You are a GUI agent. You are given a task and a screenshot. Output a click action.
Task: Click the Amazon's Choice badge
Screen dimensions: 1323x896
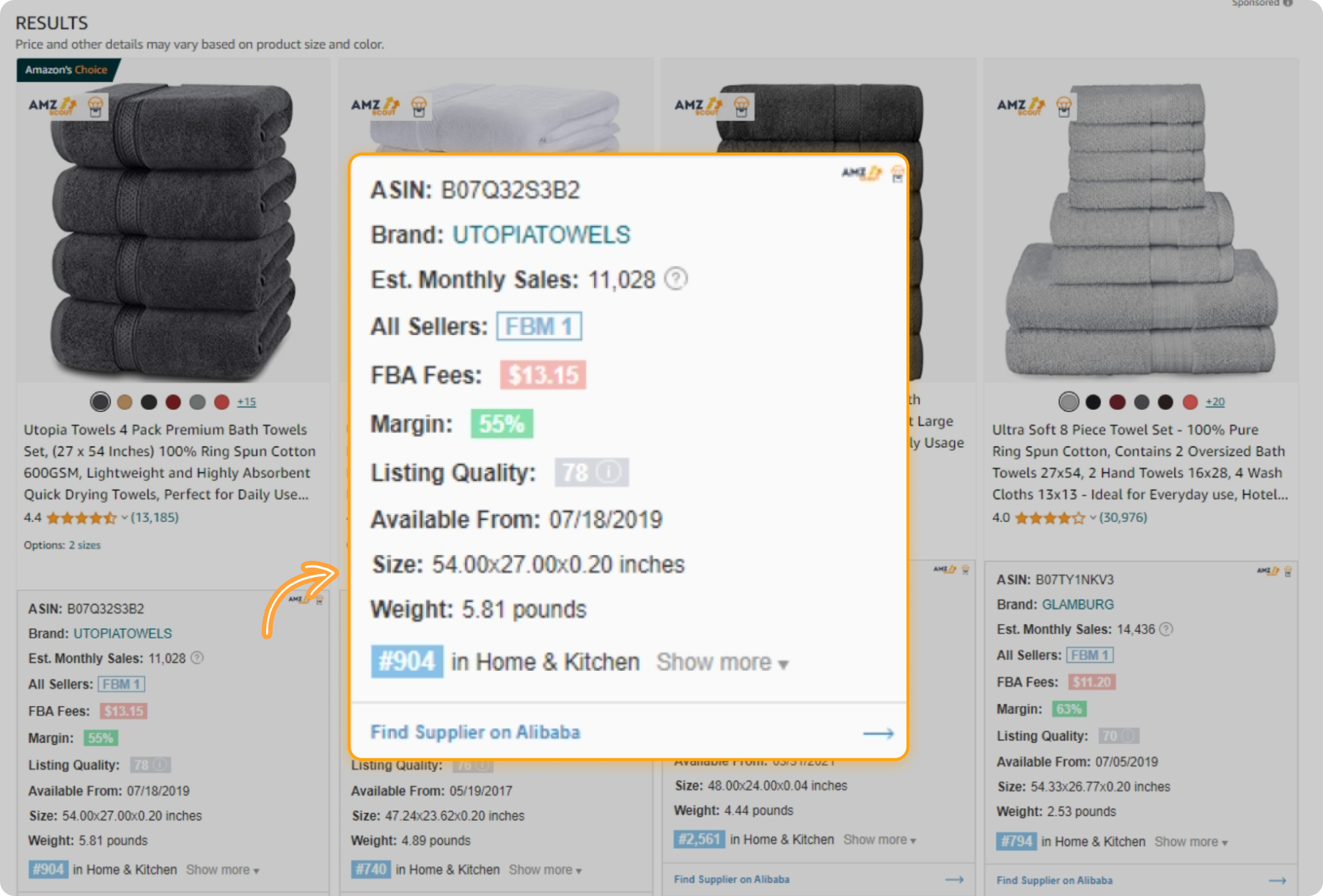click(x=67, y=70)
